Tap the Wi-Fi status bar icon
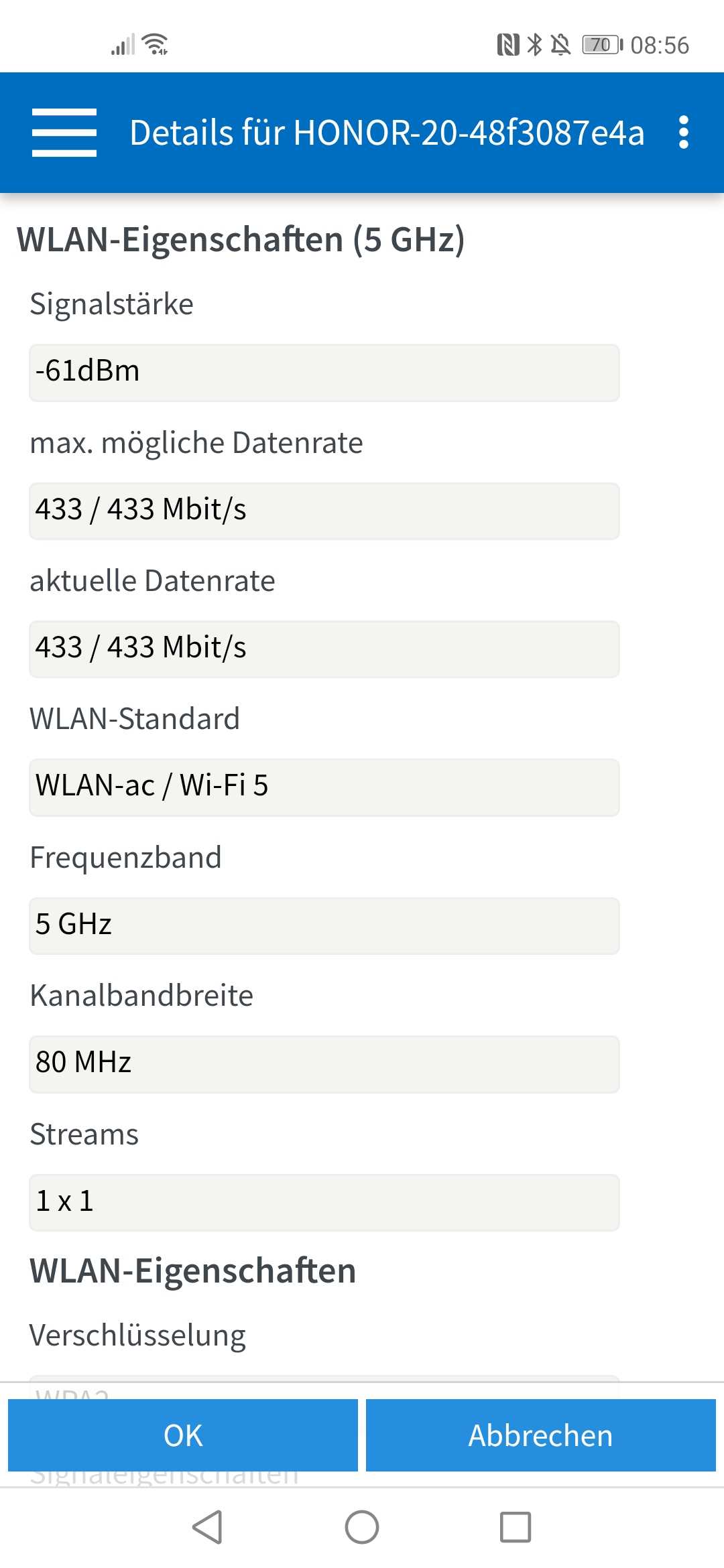Viewport: 724px width, 1568px height. (156, 44)
